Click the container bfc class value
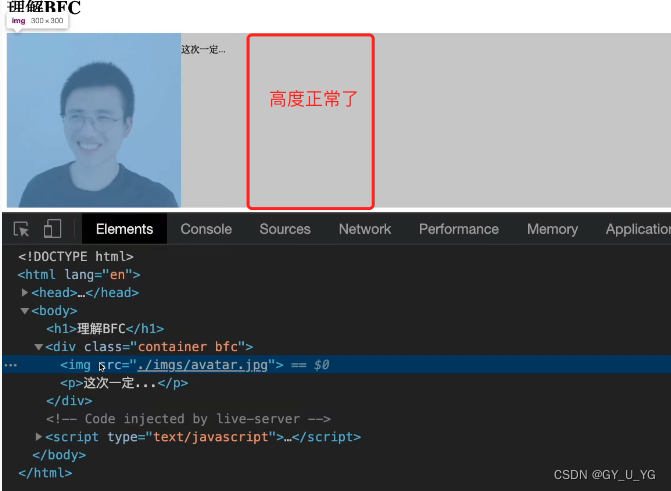671x491 pixels. click(x=188, y=347)
